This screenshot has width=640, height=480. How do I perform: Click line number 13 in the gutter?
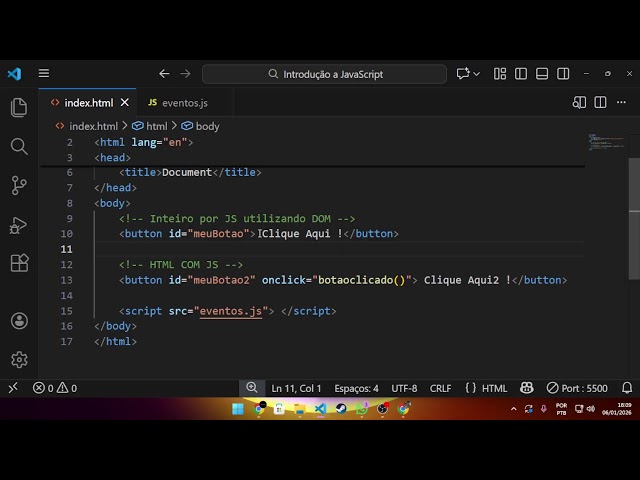(67, 280)
